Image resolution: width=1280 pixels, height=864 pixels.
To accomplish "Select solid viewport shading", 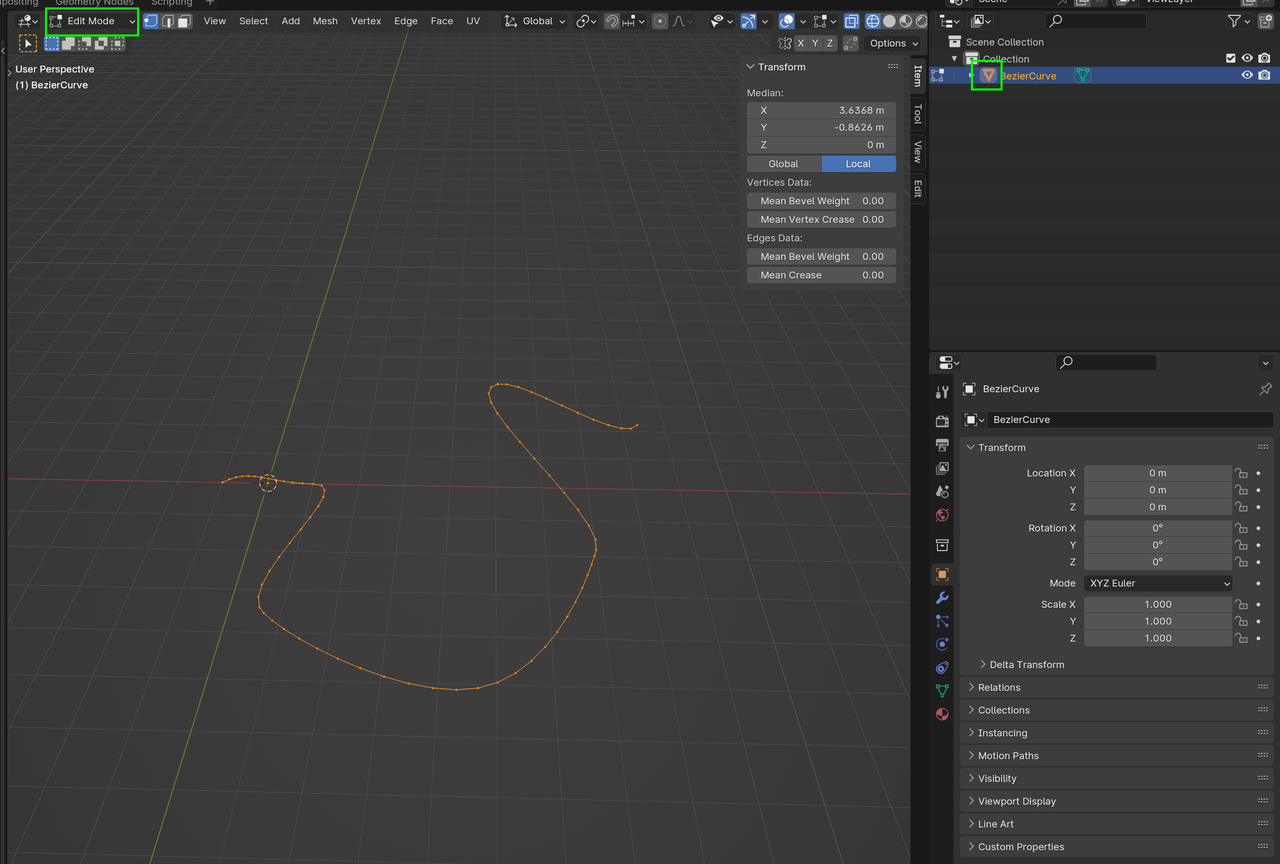I will 889,21.
